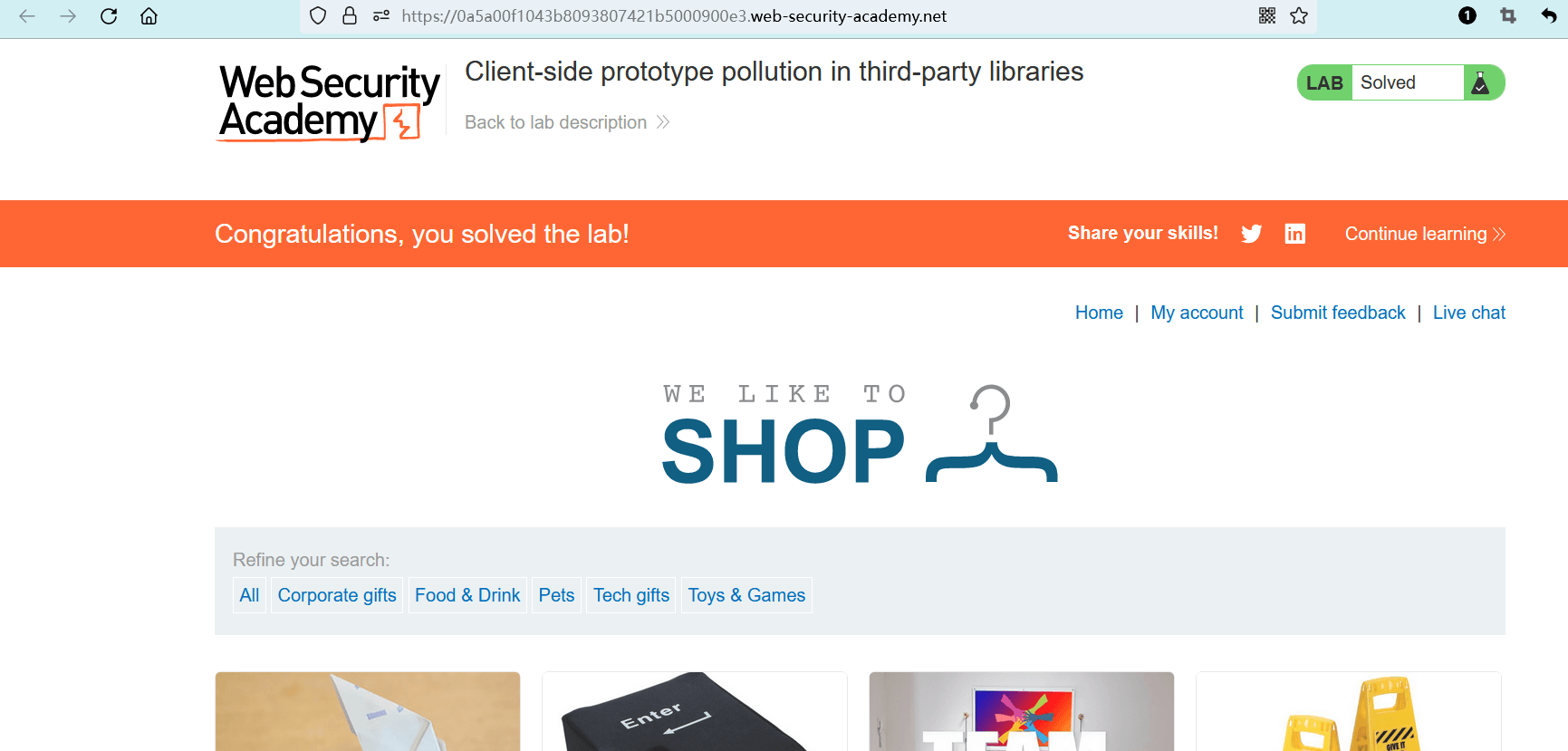Viewport: 1568px width, 751px height.
Task: Click the crop screenshot icon in toolbar
Action: pos(1508,16)
